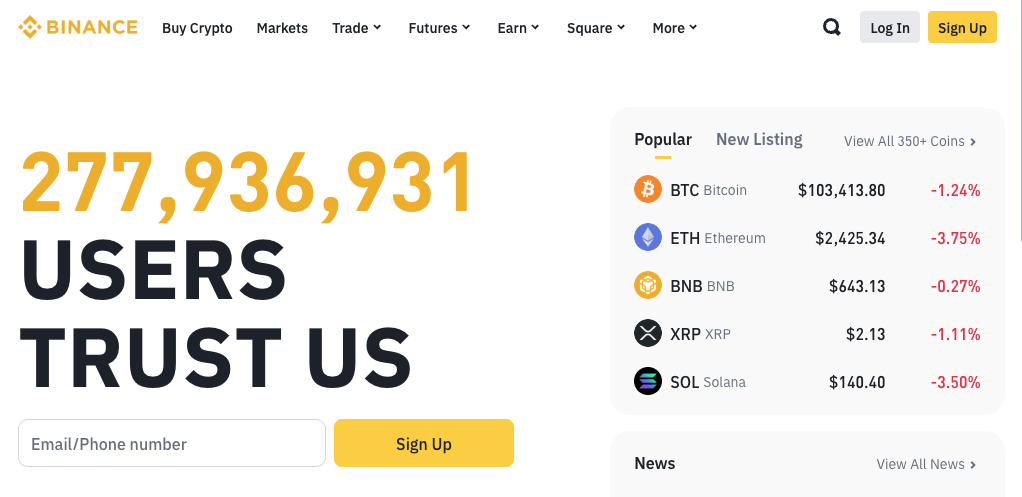
Task: Expand the Trade dropdown menu
Action: pos(357,28)
